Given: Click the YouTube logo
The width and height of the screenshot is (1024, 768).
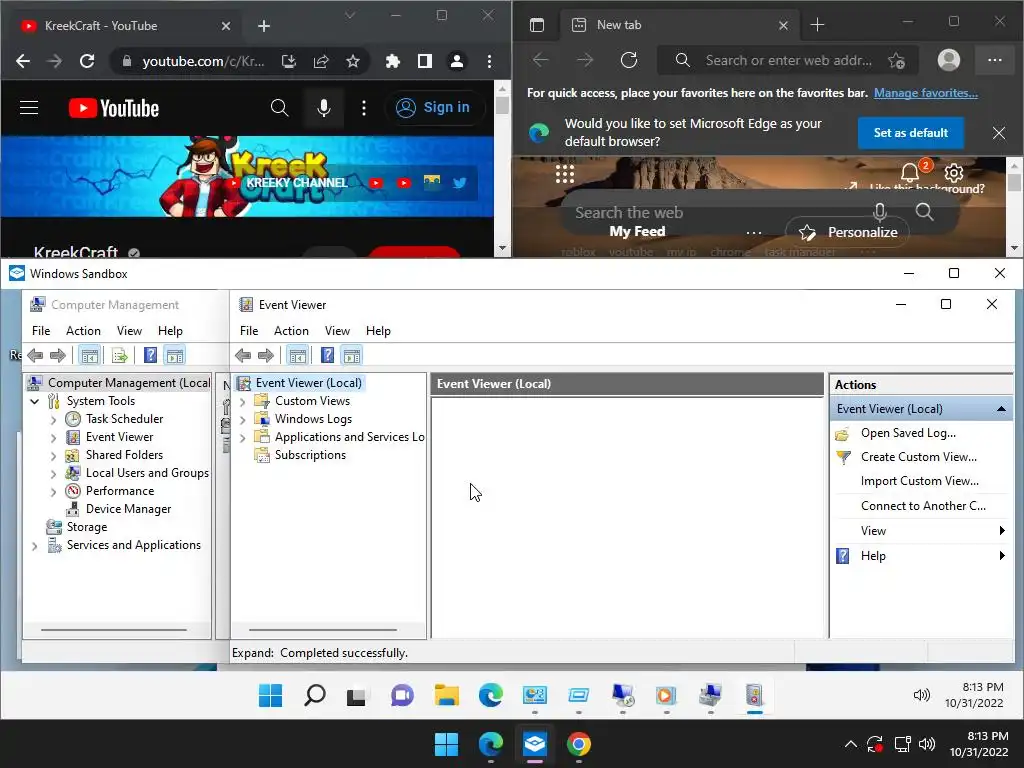Looking at the screenshot, I should coord(114,108).
